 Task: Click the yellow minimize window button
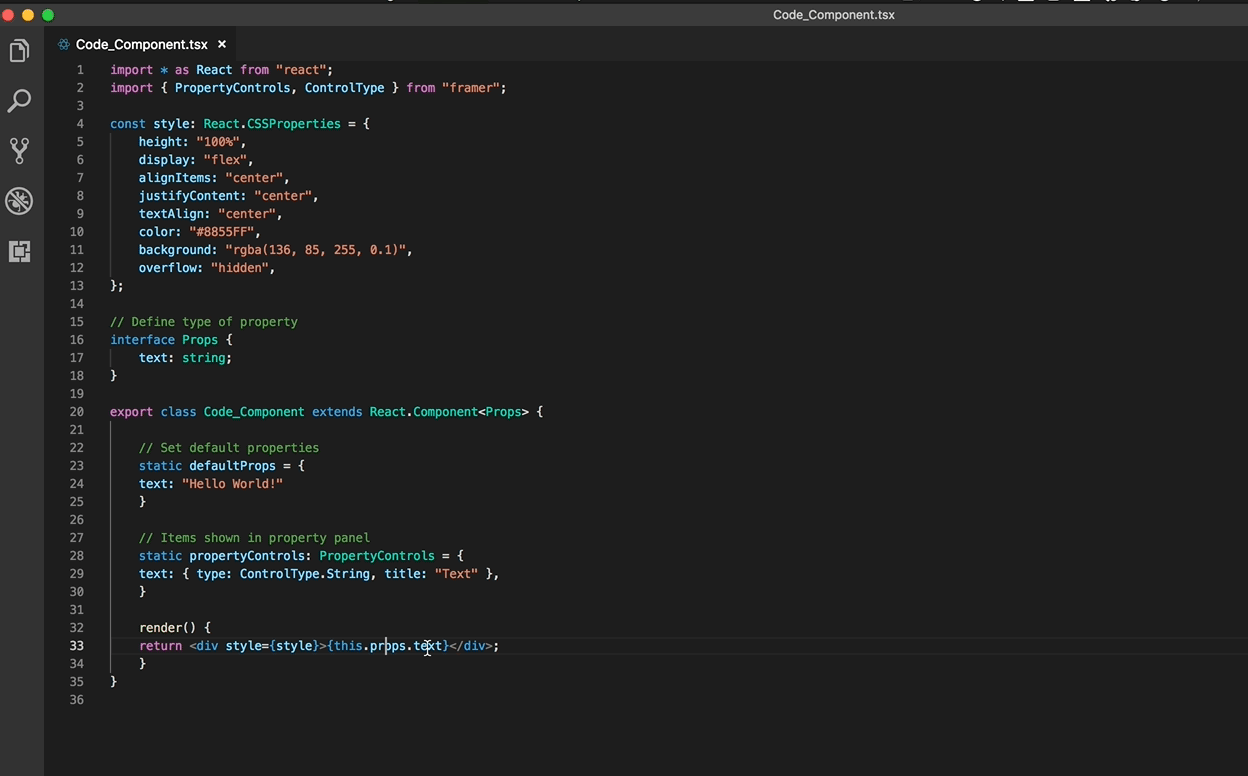28,15
